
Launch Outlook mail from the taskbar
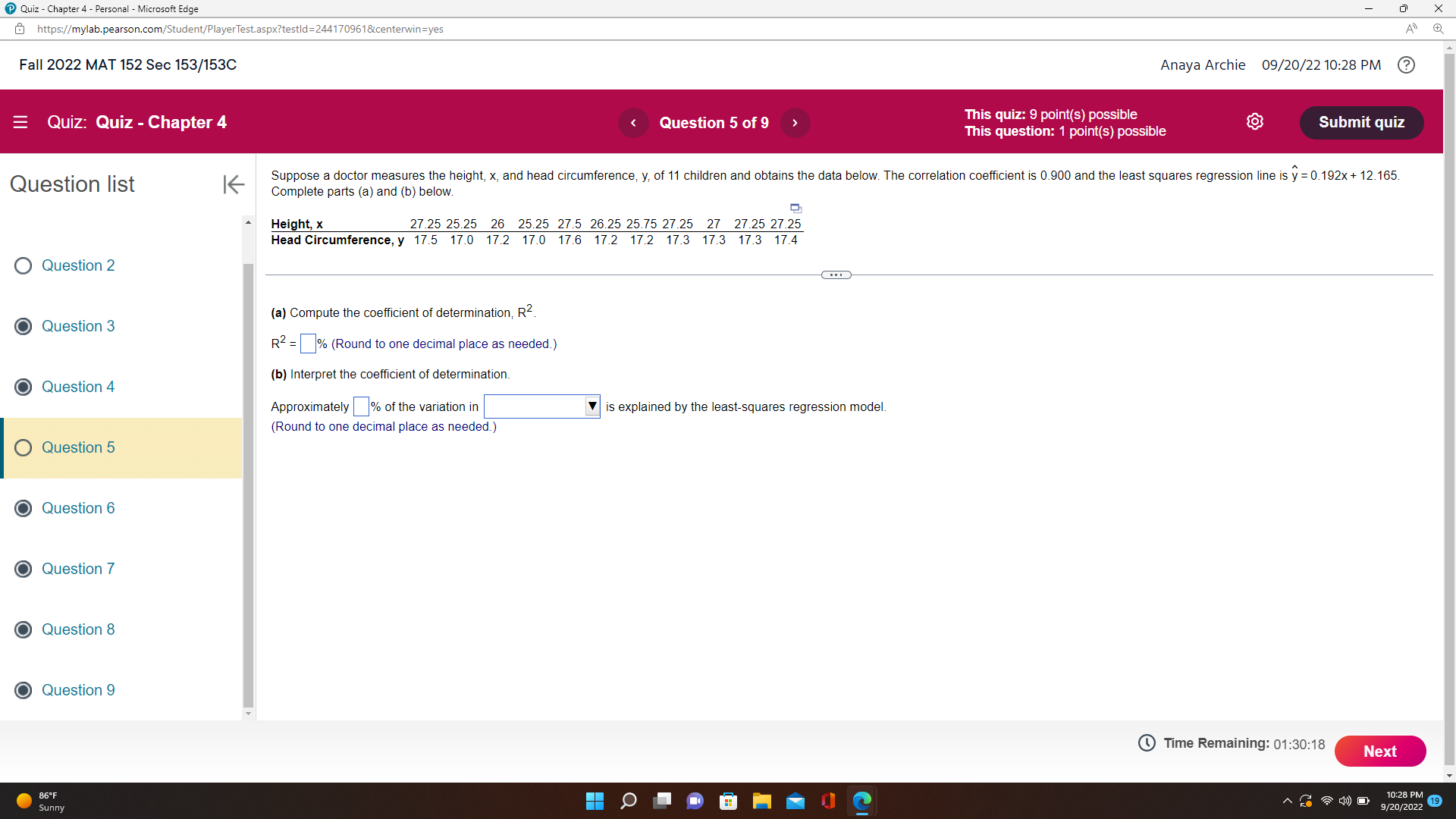[795, 800]
